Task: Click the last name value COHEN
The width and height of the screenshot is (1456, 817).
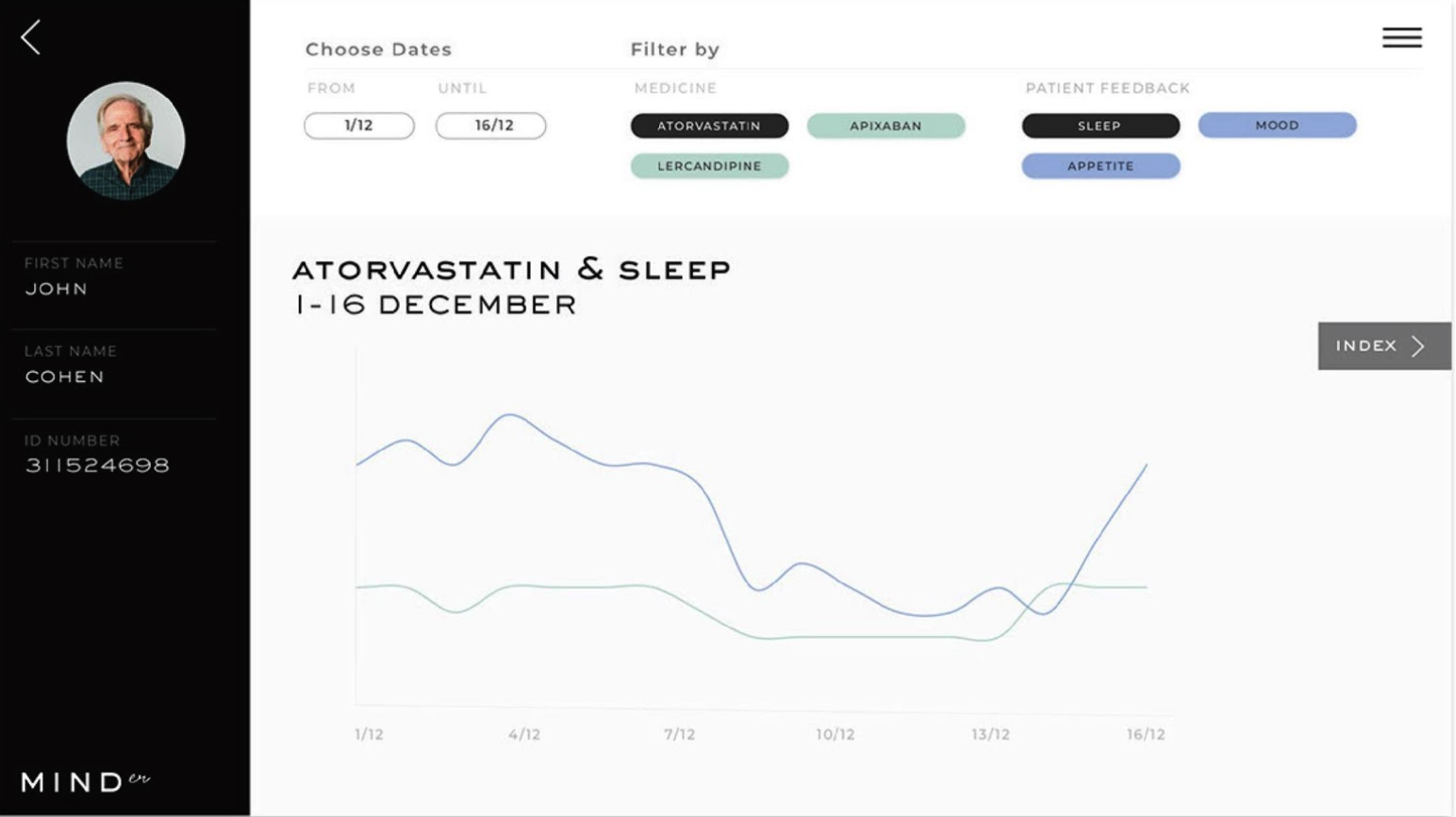Action: [65, 376]
